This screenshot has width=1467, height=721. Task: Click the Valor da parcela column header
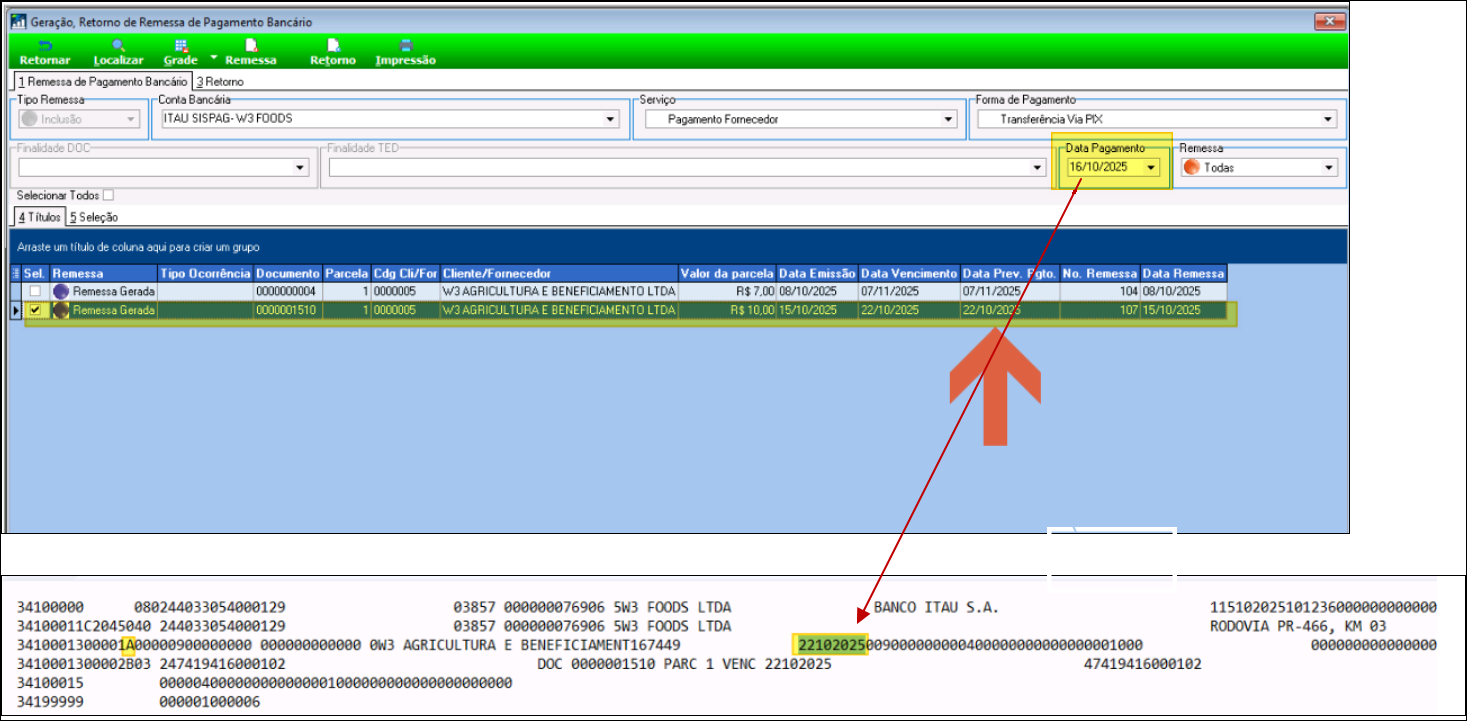pos(726,274)
